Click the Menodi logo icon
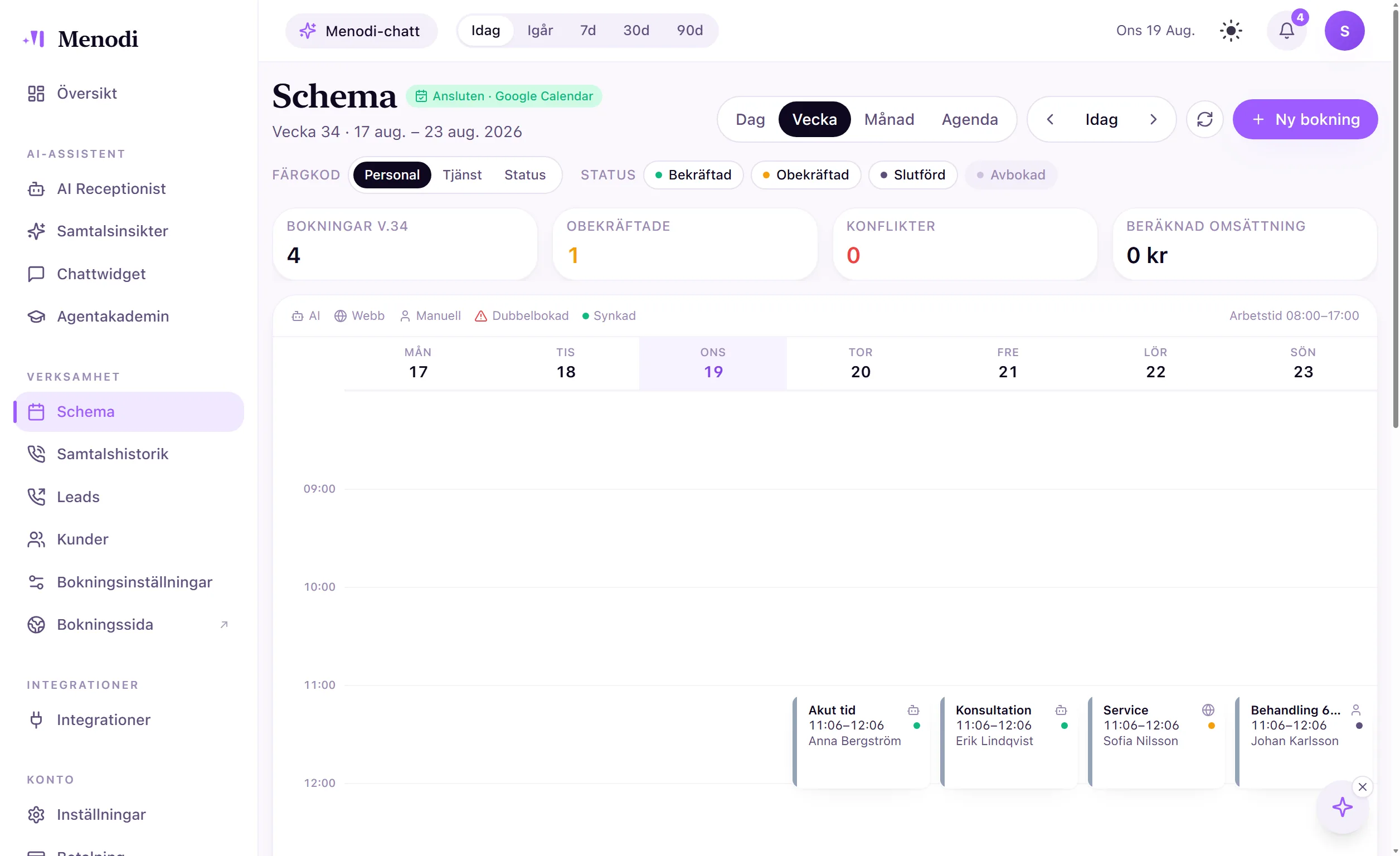Screen dimensions: 1400x856 point(34,38)
